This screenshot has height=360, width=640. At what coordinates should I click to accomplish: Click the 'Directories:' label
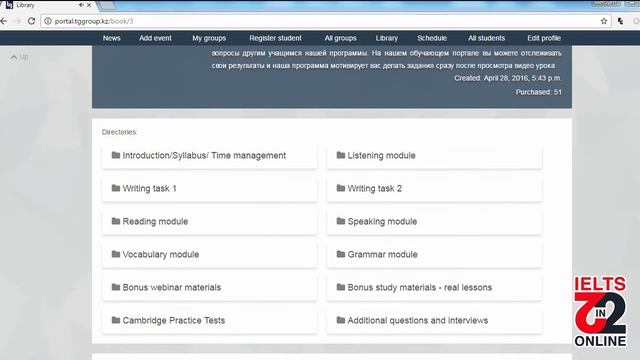(120, 132)
